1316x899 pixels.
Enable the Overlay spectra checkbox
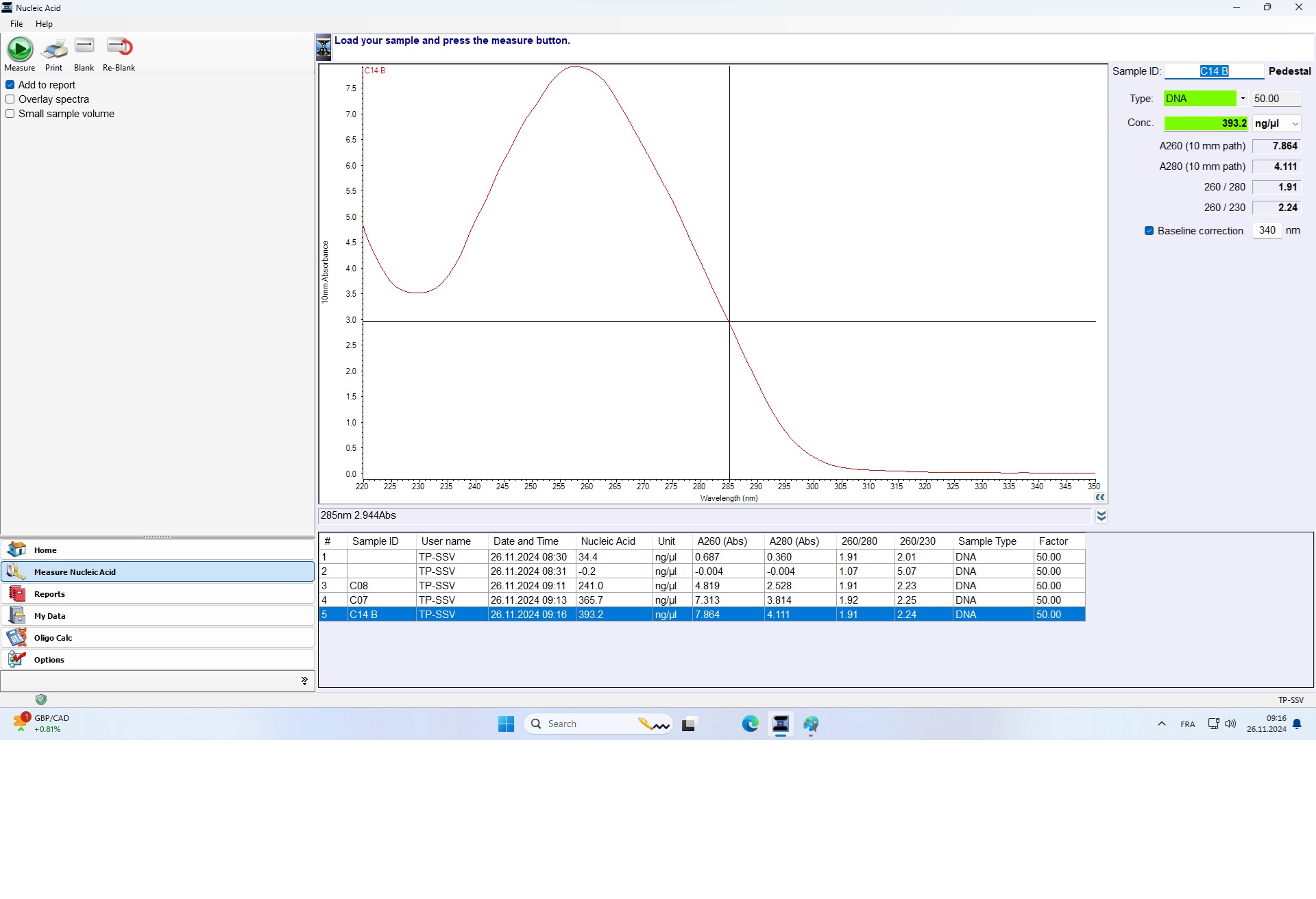tap(10, 99)
